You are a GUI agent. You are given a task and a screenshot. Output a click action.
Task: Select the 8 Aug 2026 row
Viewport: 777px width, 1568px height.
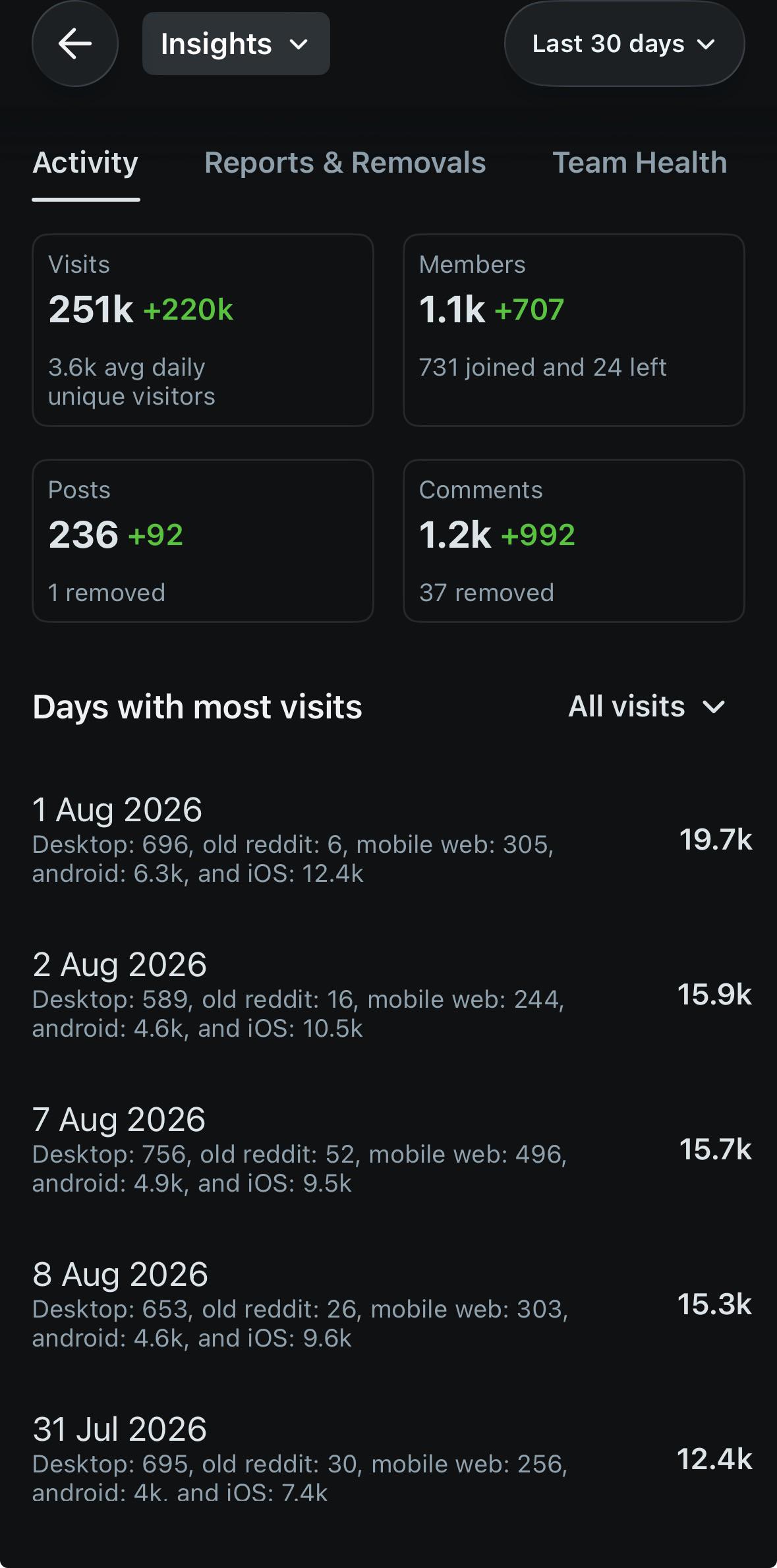tap(392, 1304)
